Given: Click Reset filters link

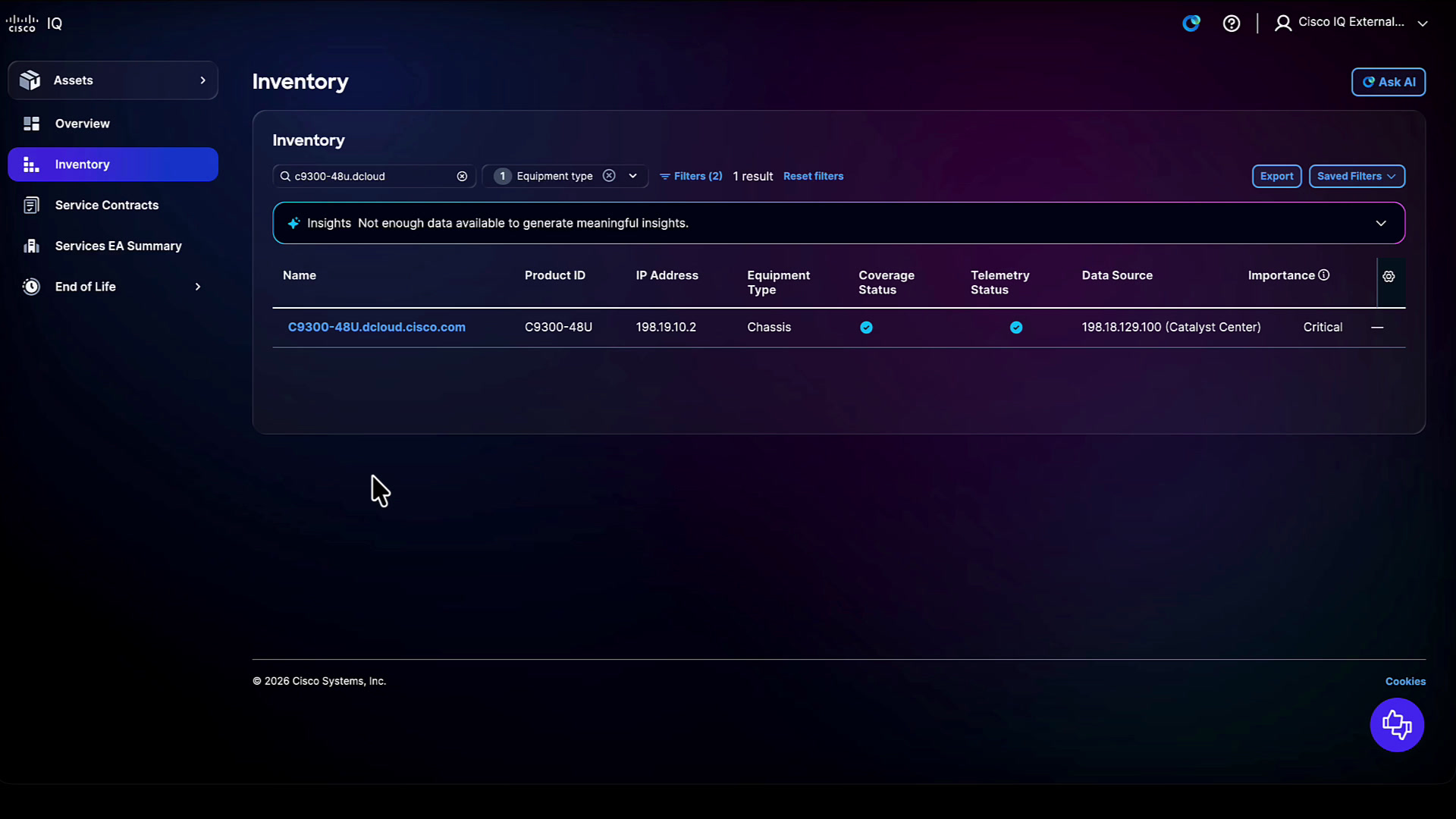Looking at the screenshot, I should (x=813, y=176).
